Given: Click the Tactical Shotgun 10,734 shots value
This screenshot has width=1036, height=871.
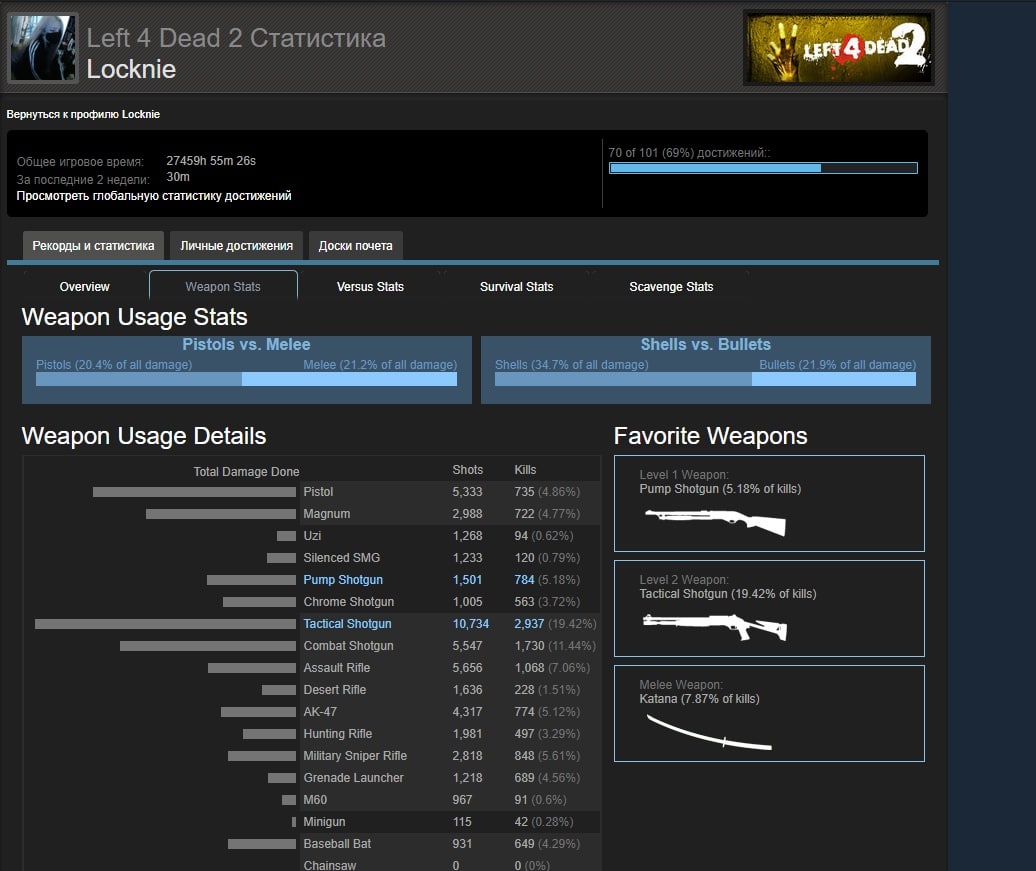Looking at the screenshot, I should [471, 624].
